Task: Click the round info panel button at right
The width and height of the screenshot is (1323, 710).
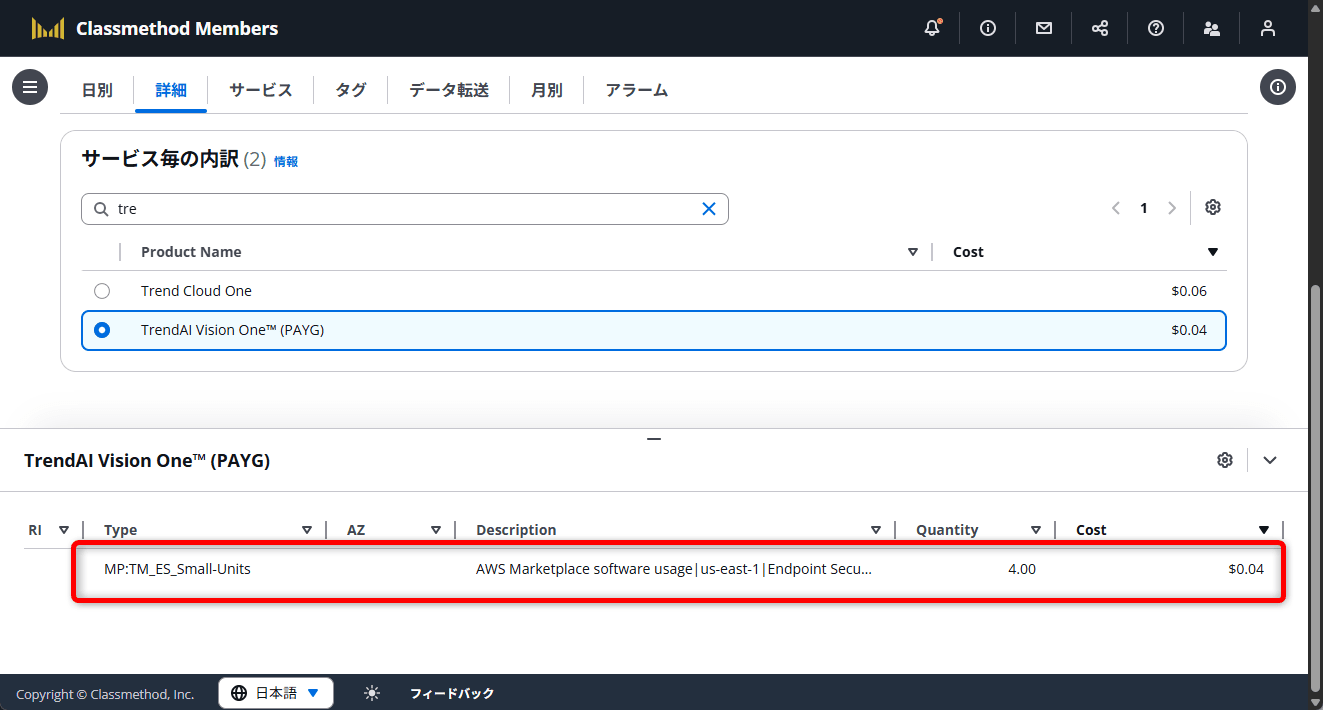Action: (1278, 87)
